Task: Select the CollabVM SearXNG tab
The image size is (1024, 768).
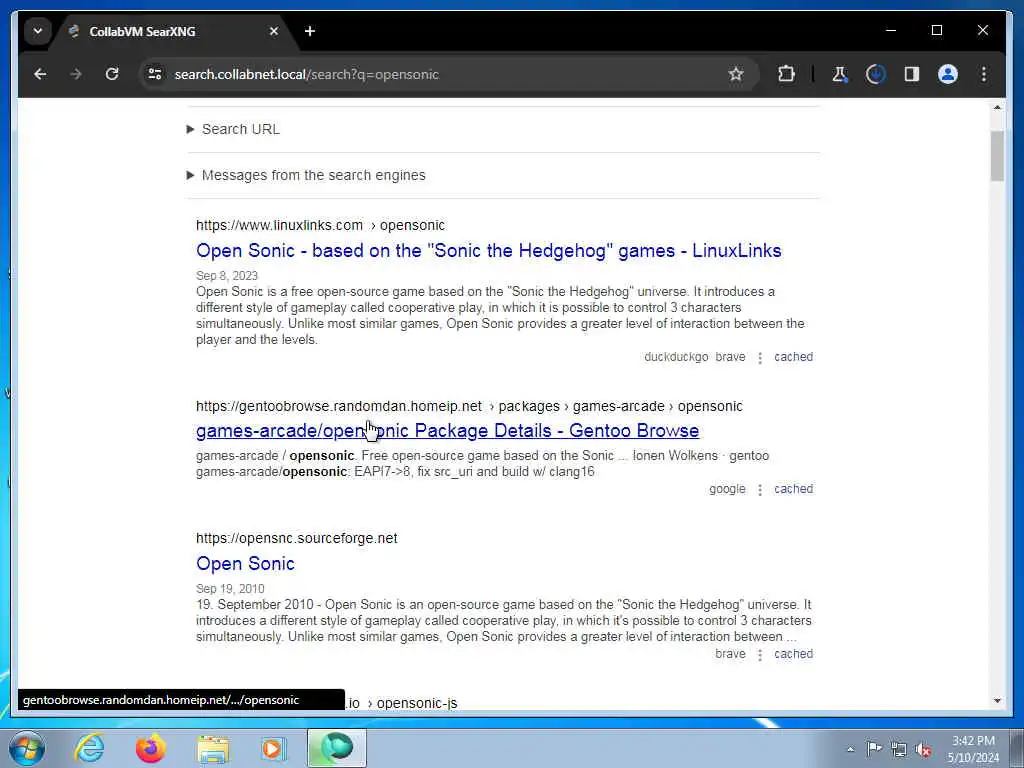Action: (171, 32)
